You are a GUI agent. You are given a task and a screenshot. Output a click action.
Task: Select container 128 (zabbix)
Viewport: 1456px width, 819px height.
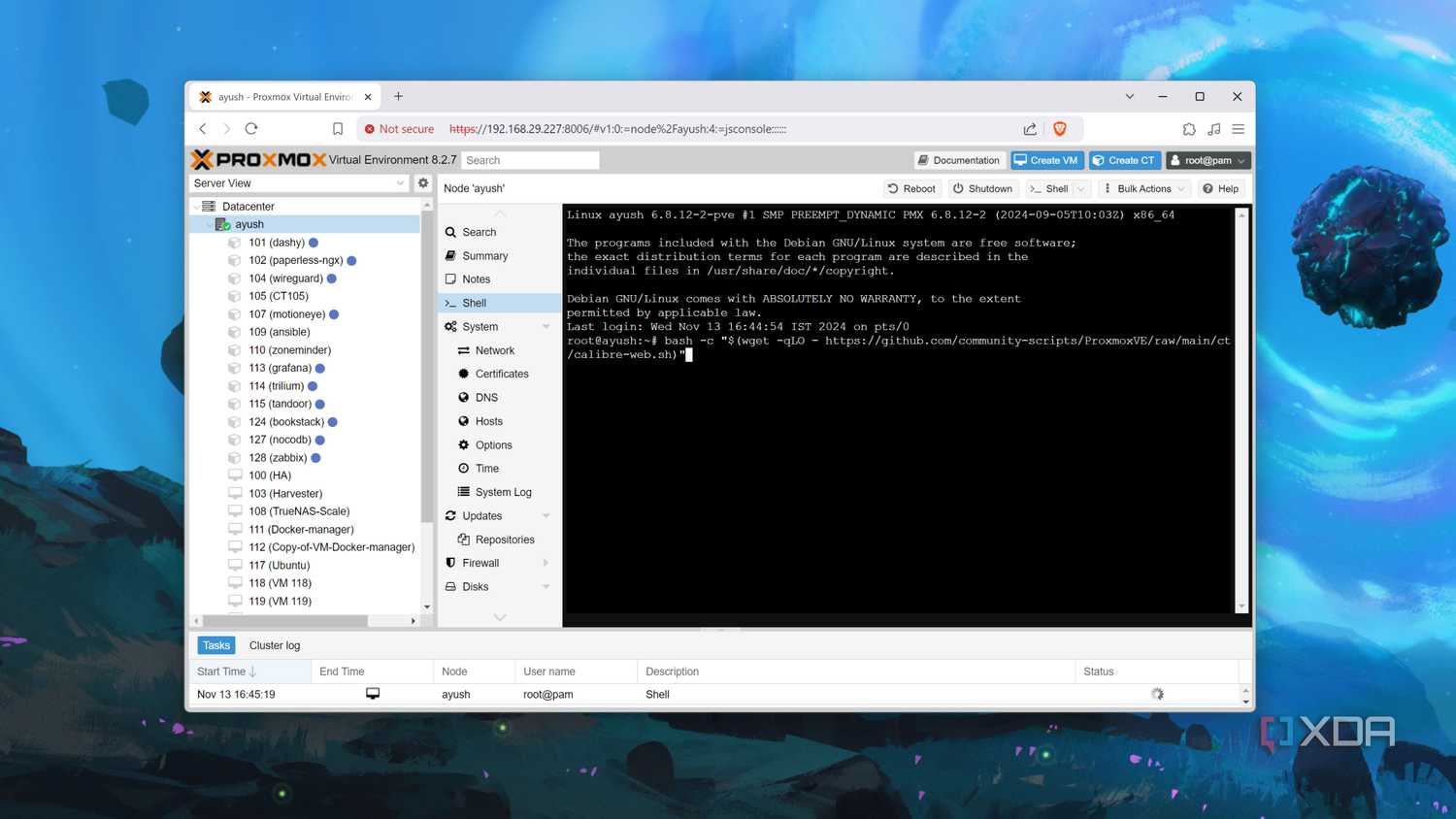278,458
